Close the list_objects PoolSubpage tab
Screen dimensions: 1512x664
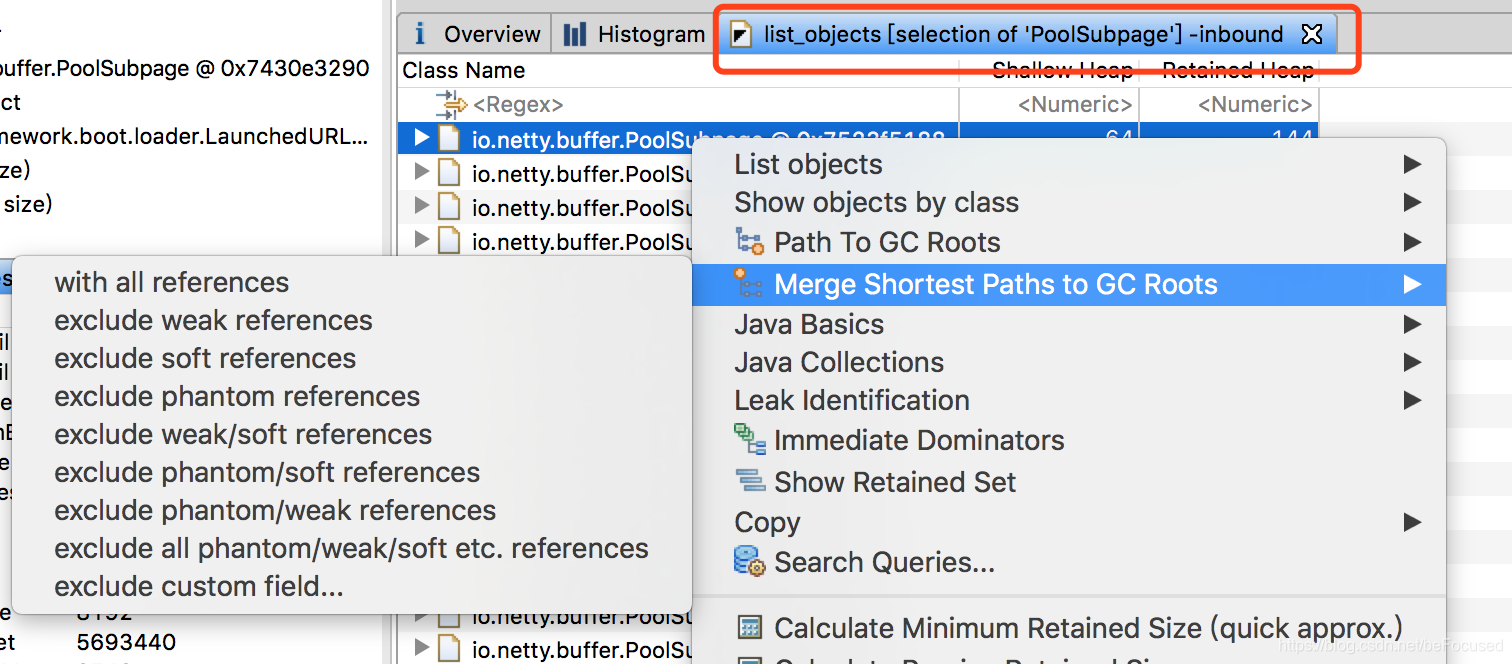pos(1311,34)
